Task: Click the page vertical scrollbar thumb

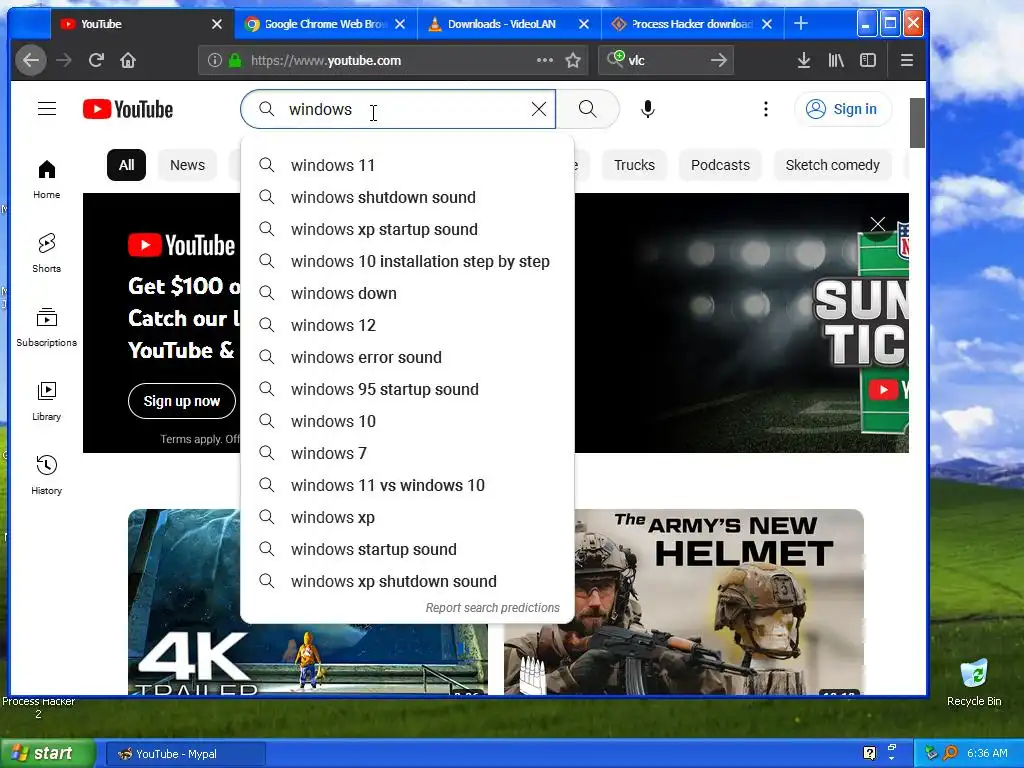Action: pos(917,123)
